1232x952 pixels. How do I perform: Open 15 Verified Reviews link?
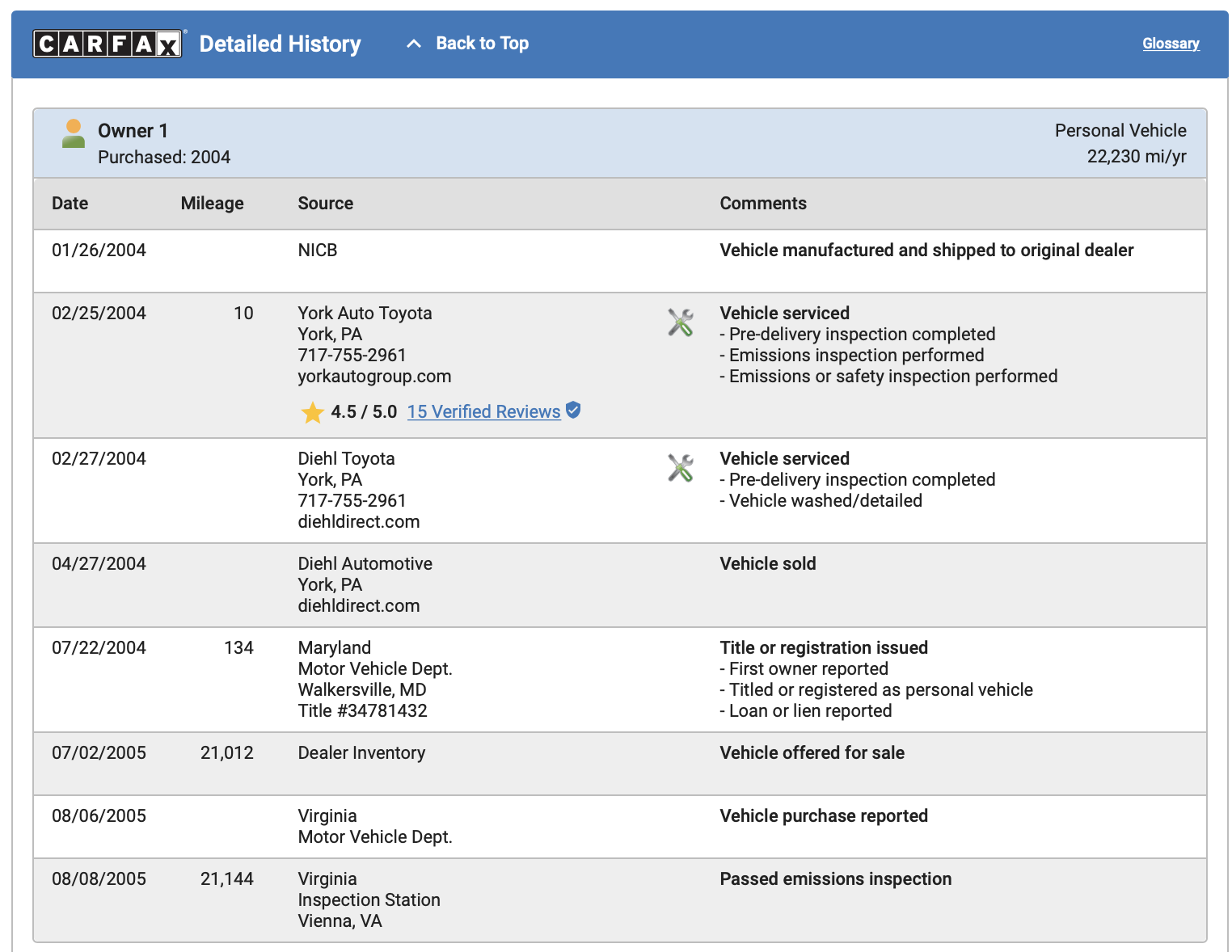[483, 411]
